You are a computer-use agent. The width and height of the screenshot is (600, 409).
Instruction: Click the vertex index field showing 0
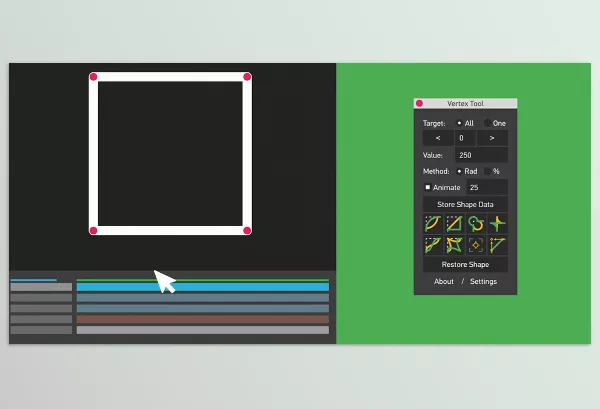coord(465,138)
